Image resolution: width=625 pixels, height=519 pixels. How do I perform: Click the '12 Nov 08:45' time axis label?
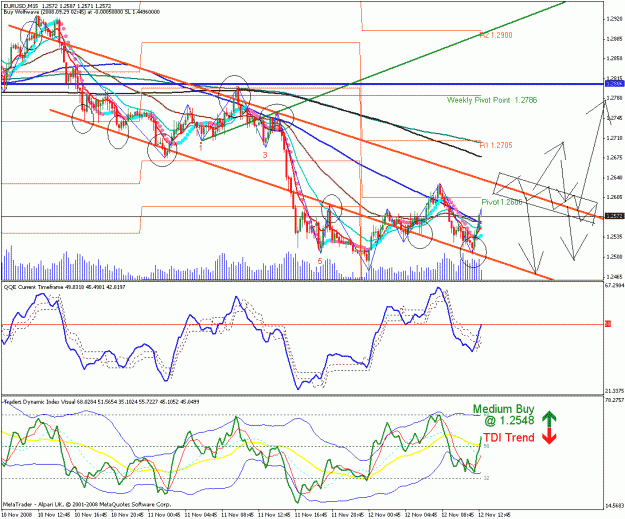[458, 515]
